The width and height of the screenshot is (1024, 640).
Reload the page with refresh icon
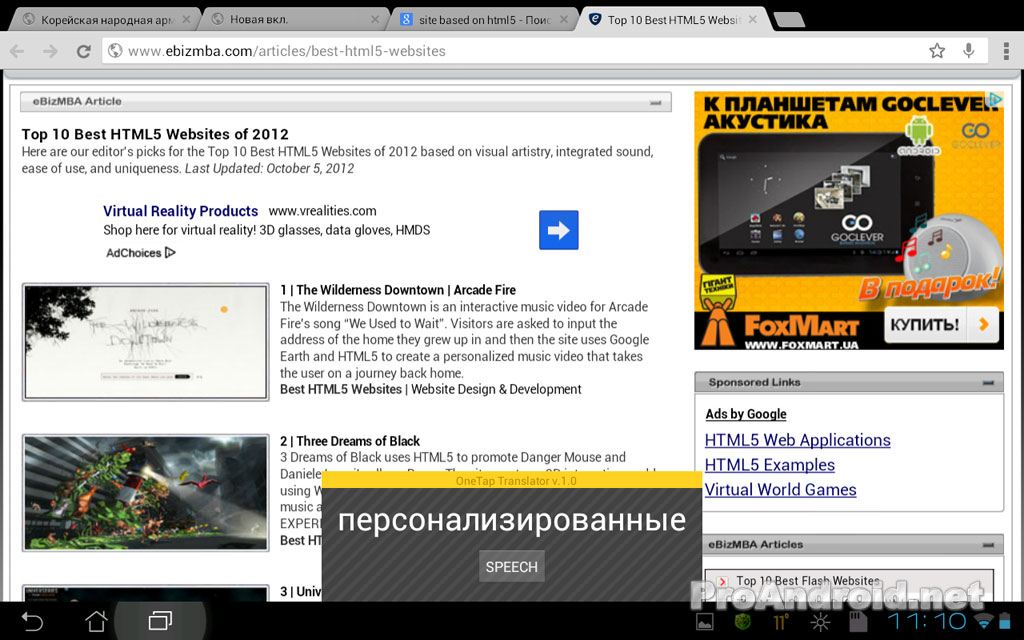pos(83,51)
